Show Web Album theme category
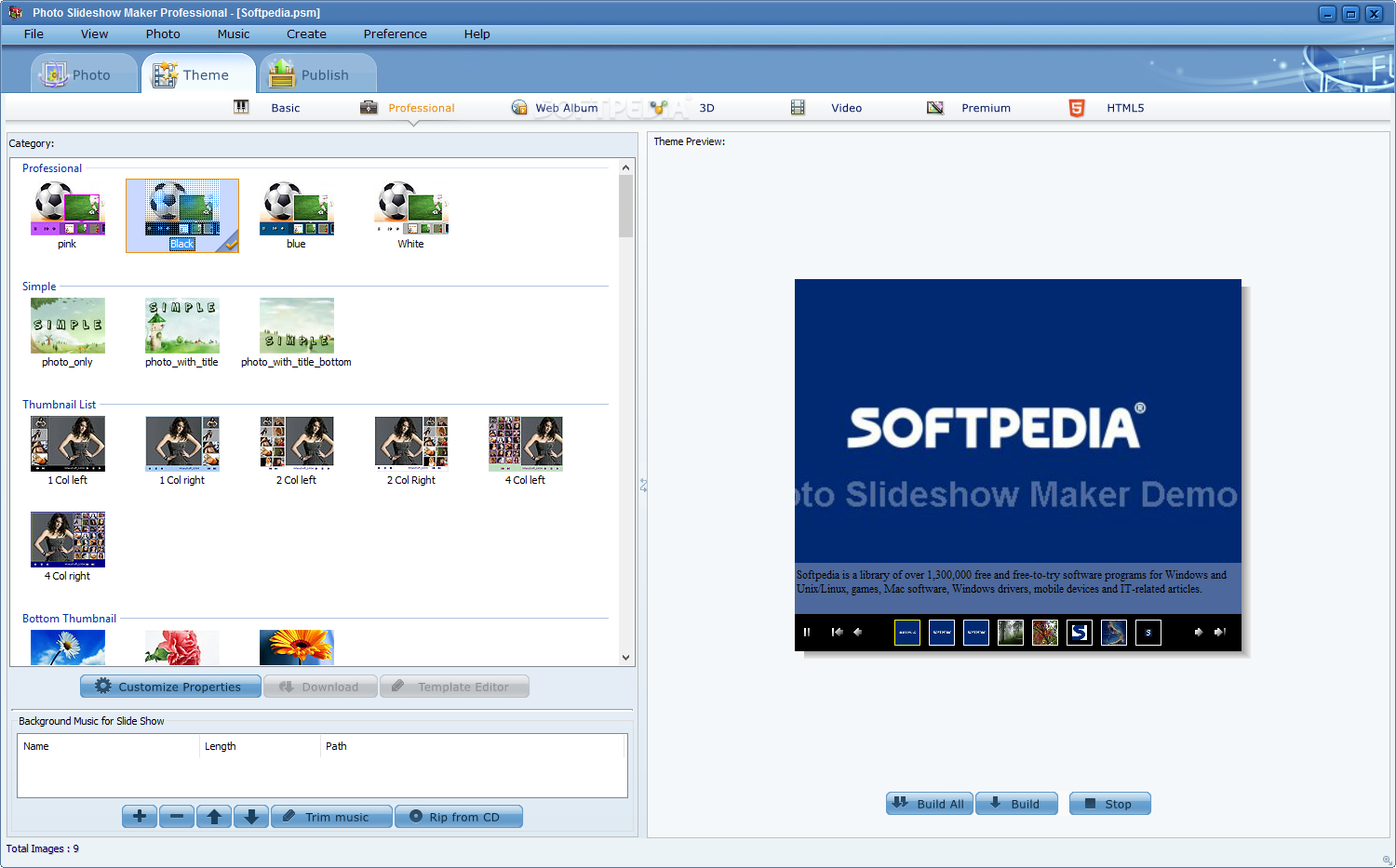1396x868 pixels. point(555,108)
